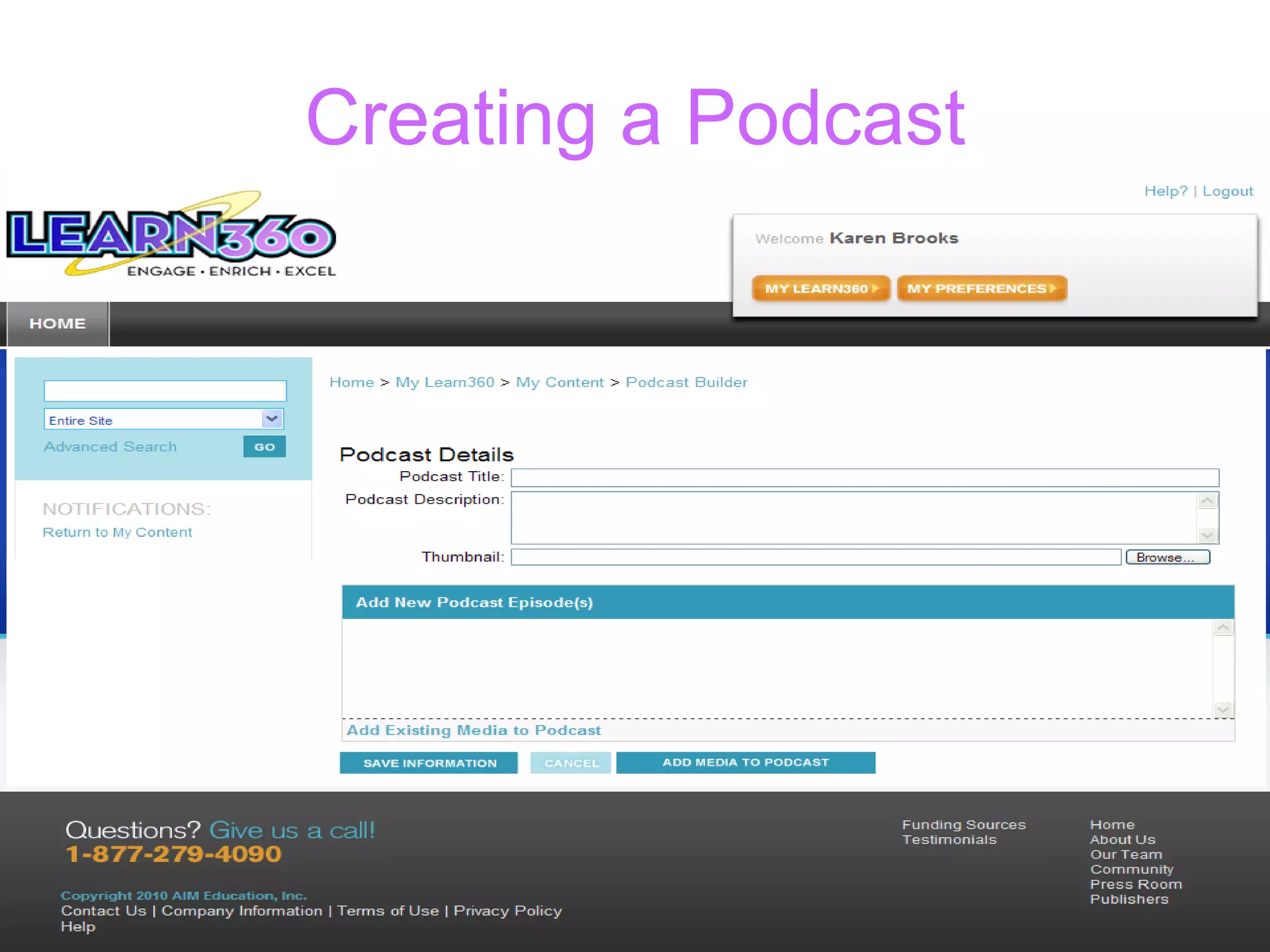Open the Terms of Use footer link
1270x952 pixels.
coord(388,910)
